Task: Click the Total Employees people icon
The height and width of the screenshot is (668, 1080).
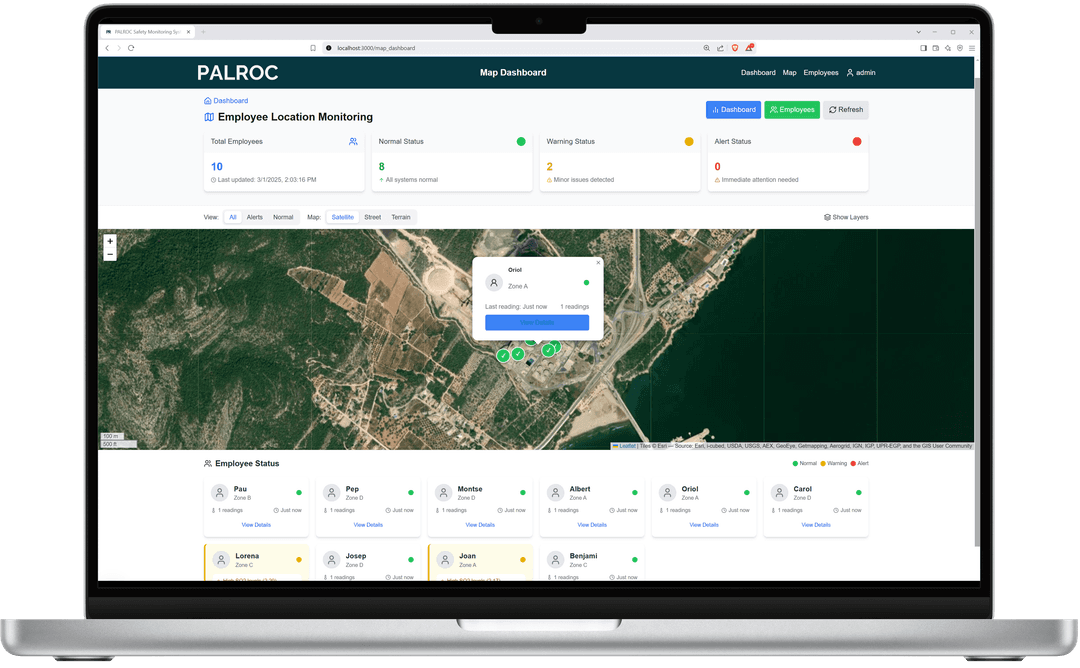Action: click(x=353, y=142)
